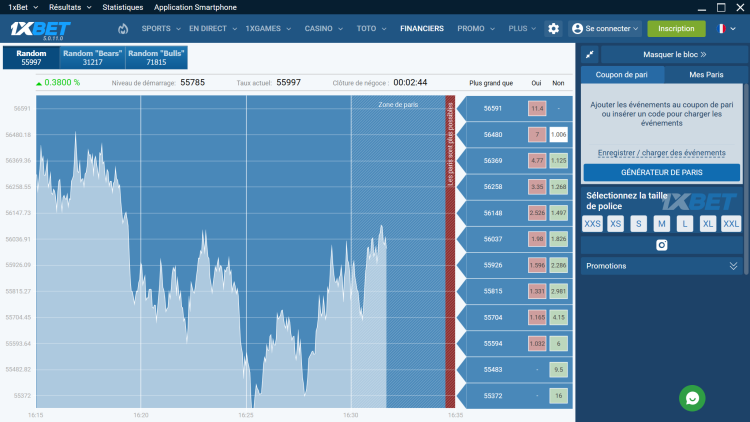
Task: Open the French flag language selector
Action: tap(726, 29)
